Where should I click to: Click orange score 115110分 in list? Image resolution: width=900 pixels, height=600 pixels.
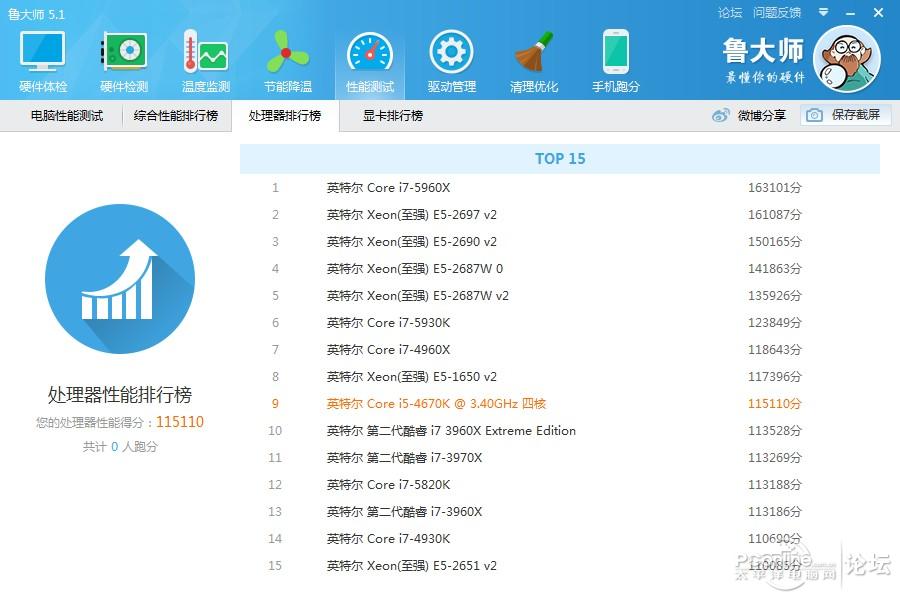(x=774, y=404)
